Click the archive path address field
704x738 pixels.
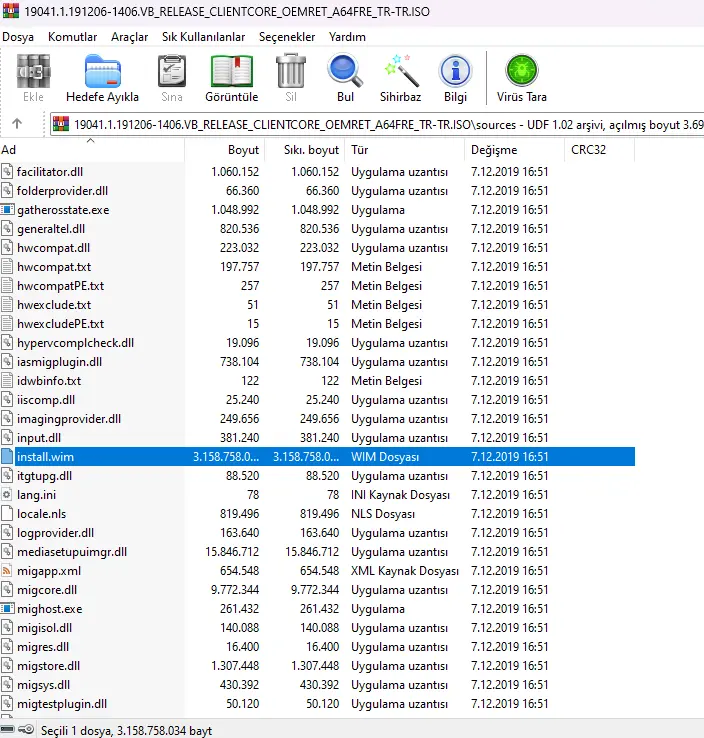(x=377, y=124)
